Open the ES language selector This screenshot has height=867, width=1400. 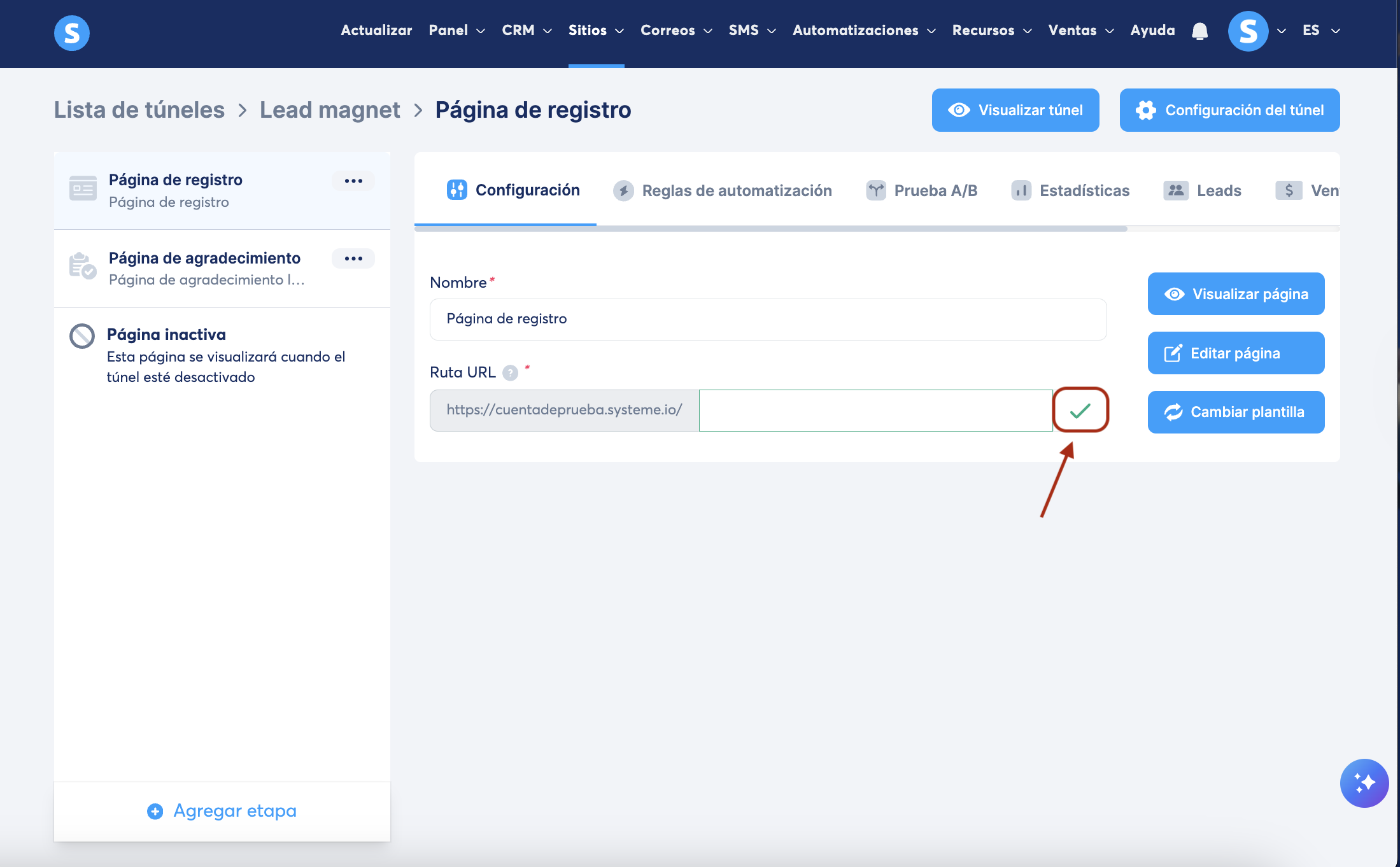(x=1320, y=31)
